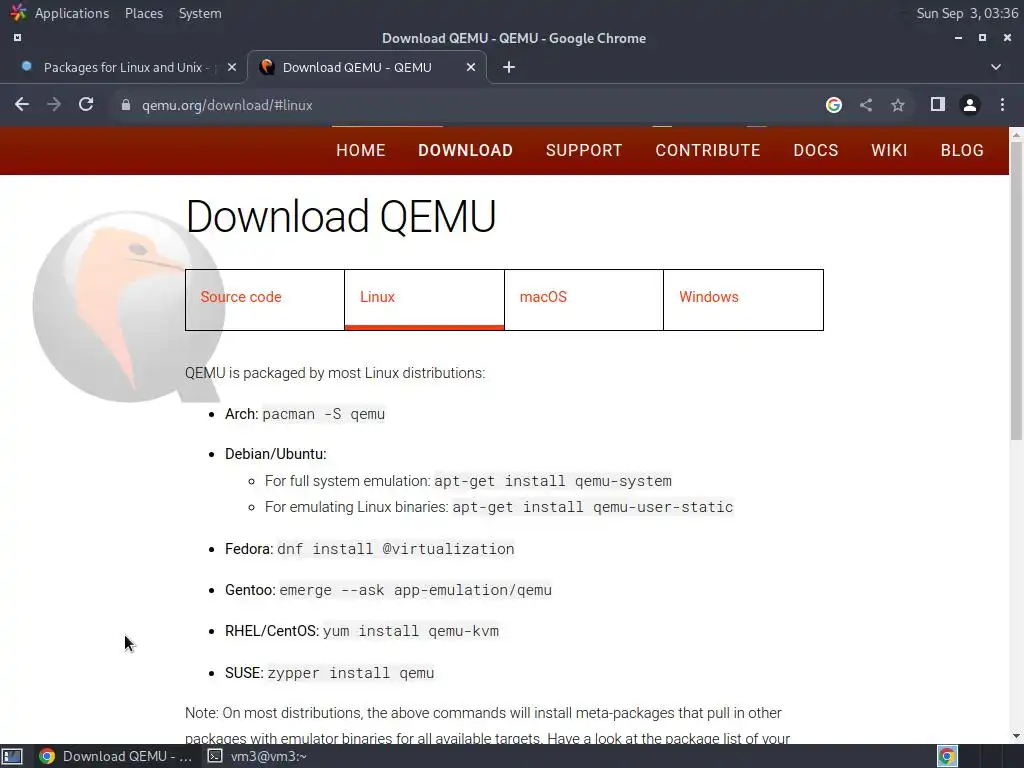The width and height of the screenshot is (1024, 768).
Task: Close the Packages for Linux and Unix tab
Action: coord(232,67)
